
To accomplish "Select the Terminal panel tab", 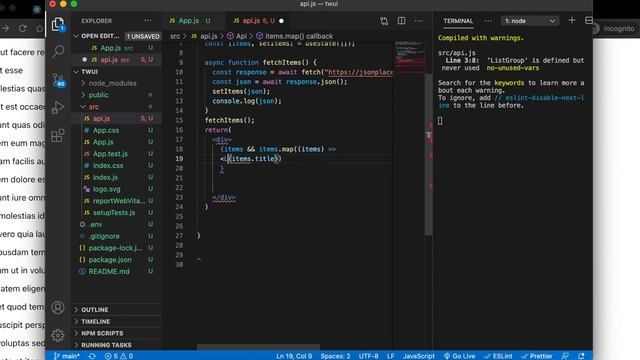I will click(458, 21).
